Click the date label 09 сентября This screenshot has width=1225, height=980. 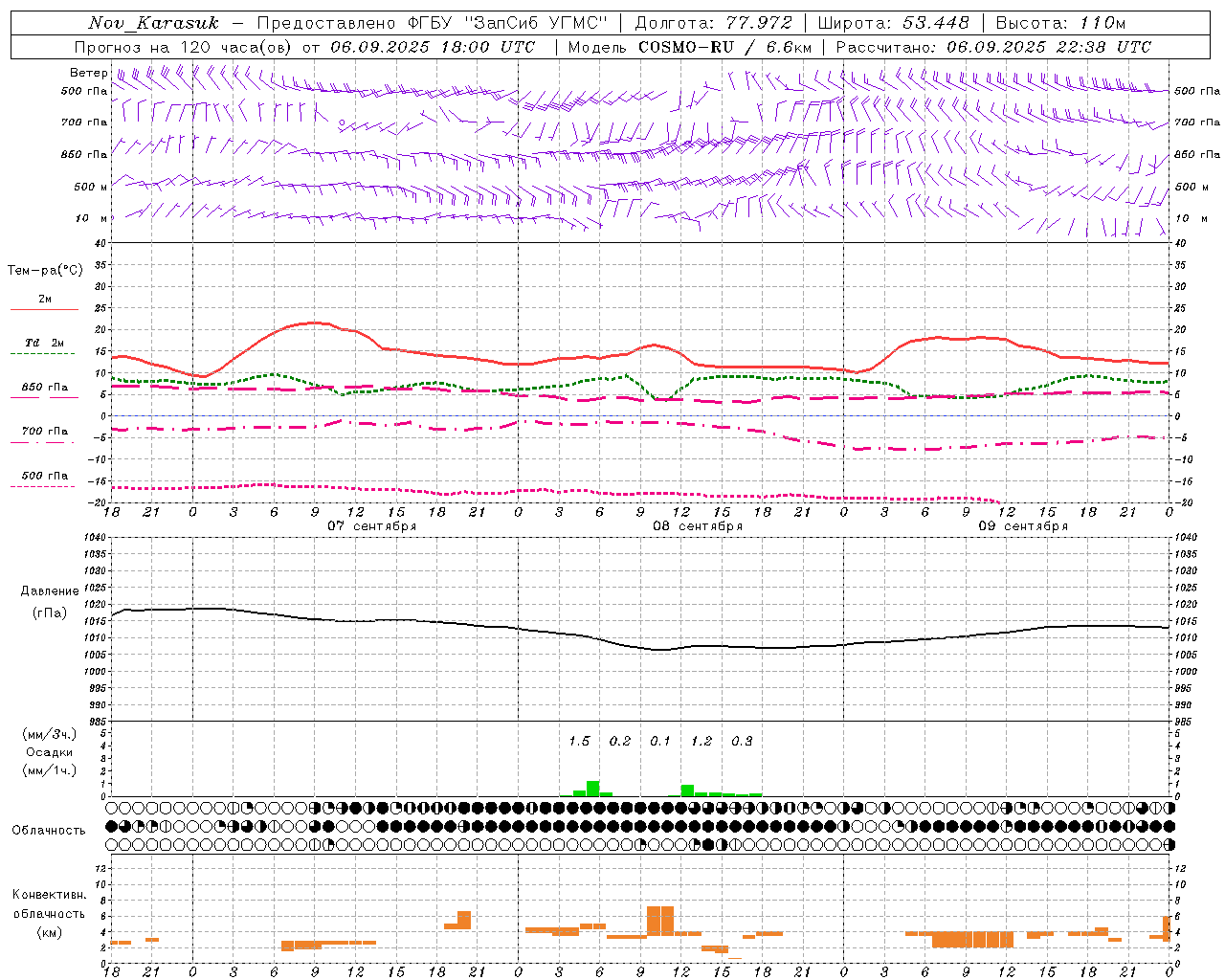pyautogui.click(x=1023, y=526)
